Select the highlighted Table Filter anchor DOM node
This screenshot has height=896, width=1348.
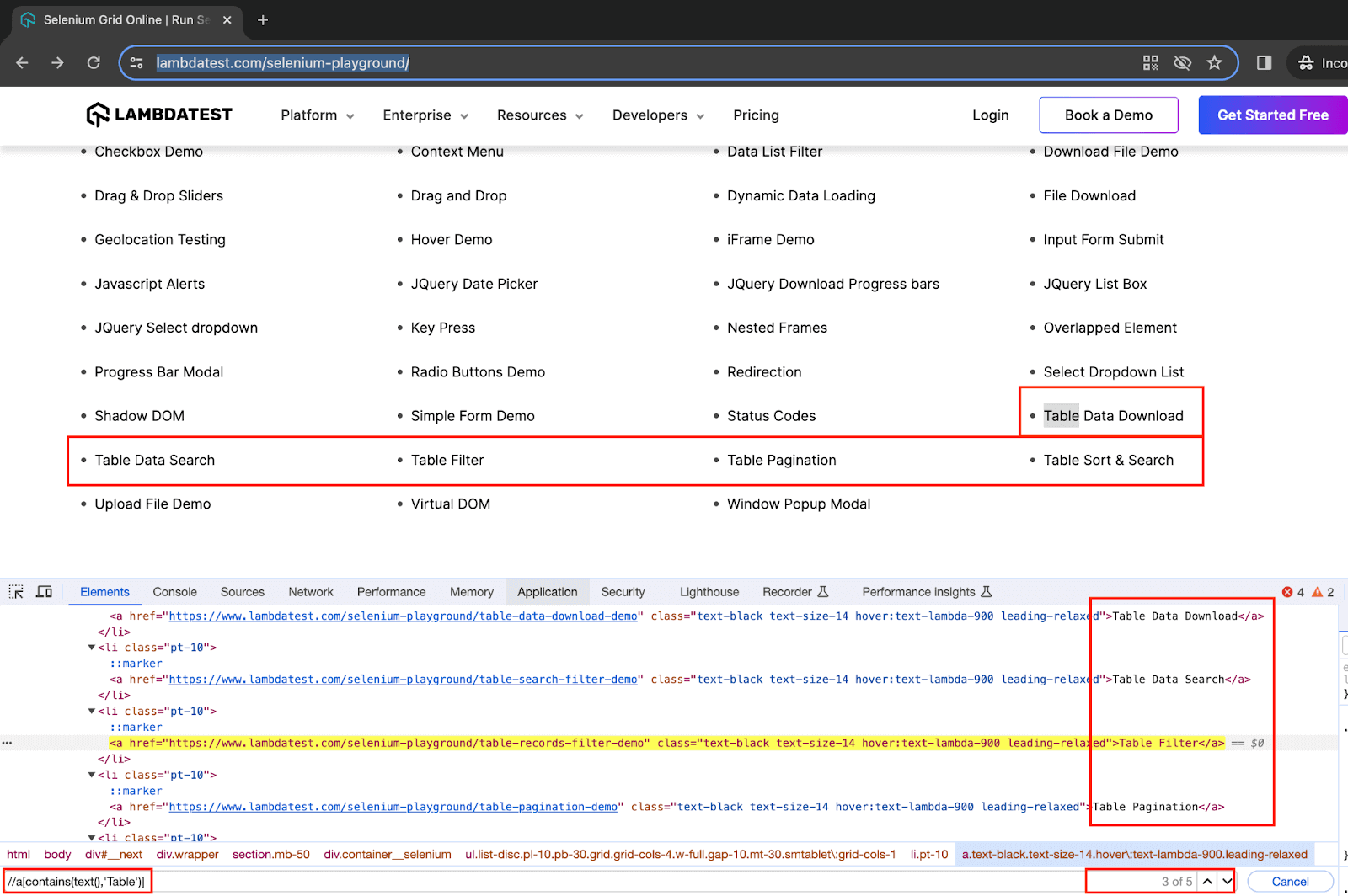(666, 744)
